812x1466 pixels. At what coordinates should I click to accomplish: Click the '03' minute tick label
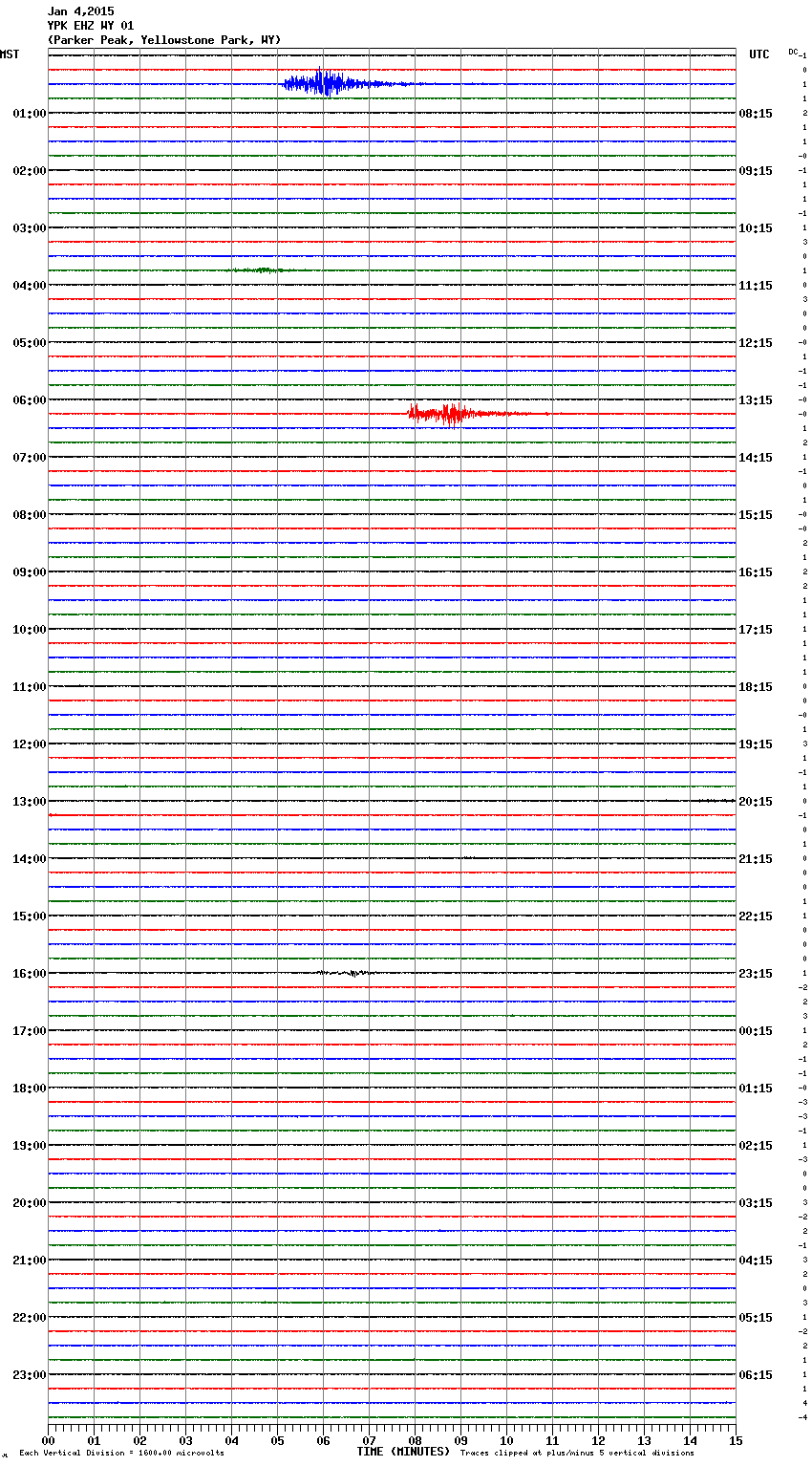point(185,1441)
